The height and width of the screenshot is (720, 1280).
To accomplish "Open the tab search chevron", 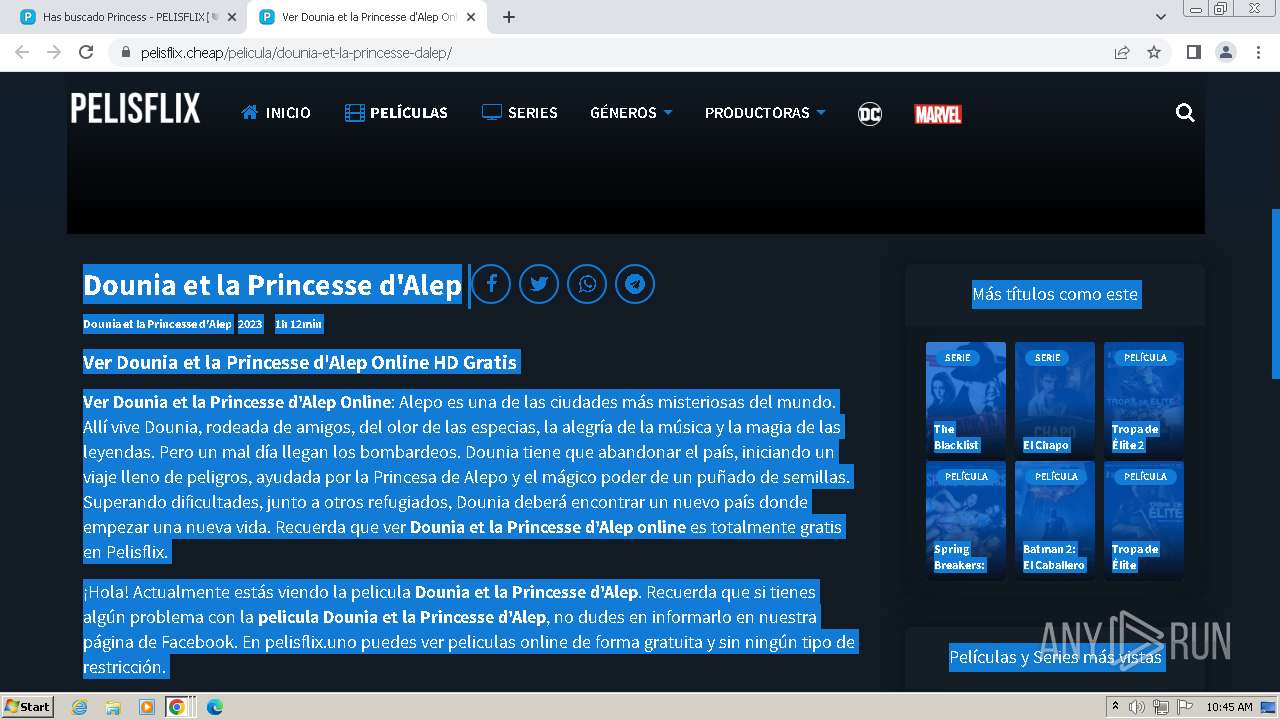I will [x=1161, y=17].
